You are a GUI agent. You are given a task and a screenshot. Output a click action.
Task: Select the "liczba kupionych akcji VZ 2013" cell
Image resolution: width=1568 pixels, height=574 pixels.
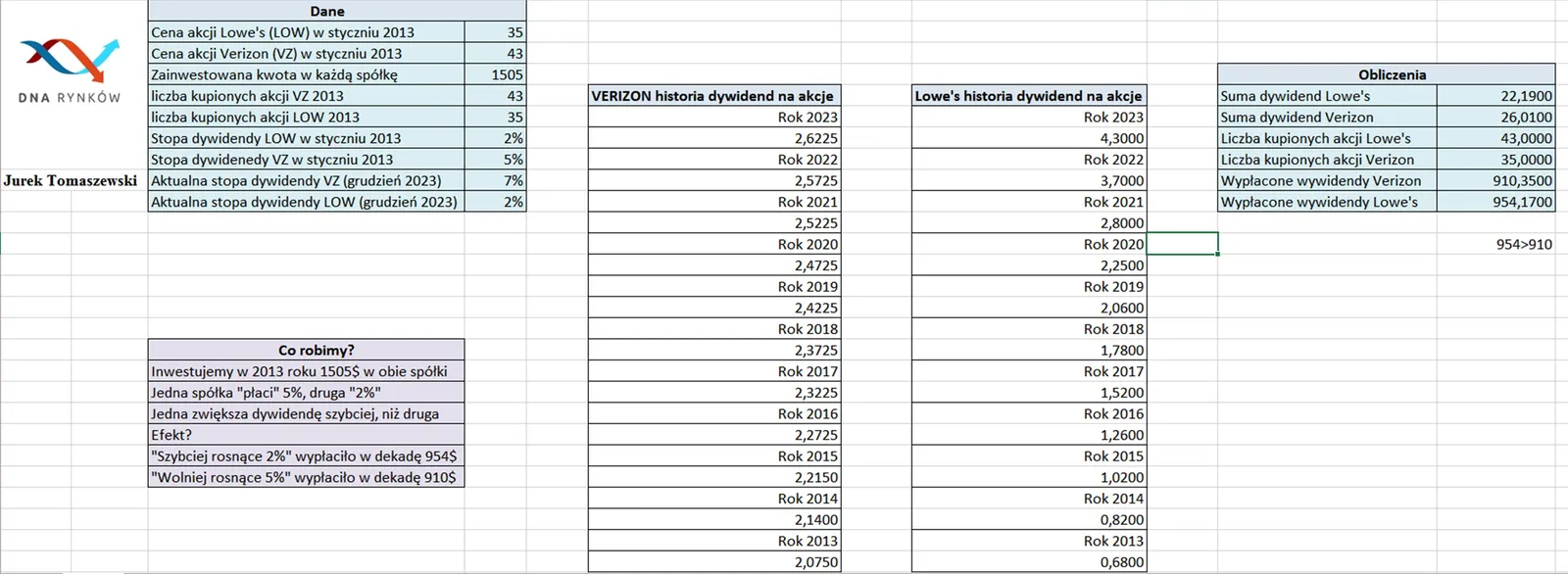pyautogui.click(x=307, y=96)
